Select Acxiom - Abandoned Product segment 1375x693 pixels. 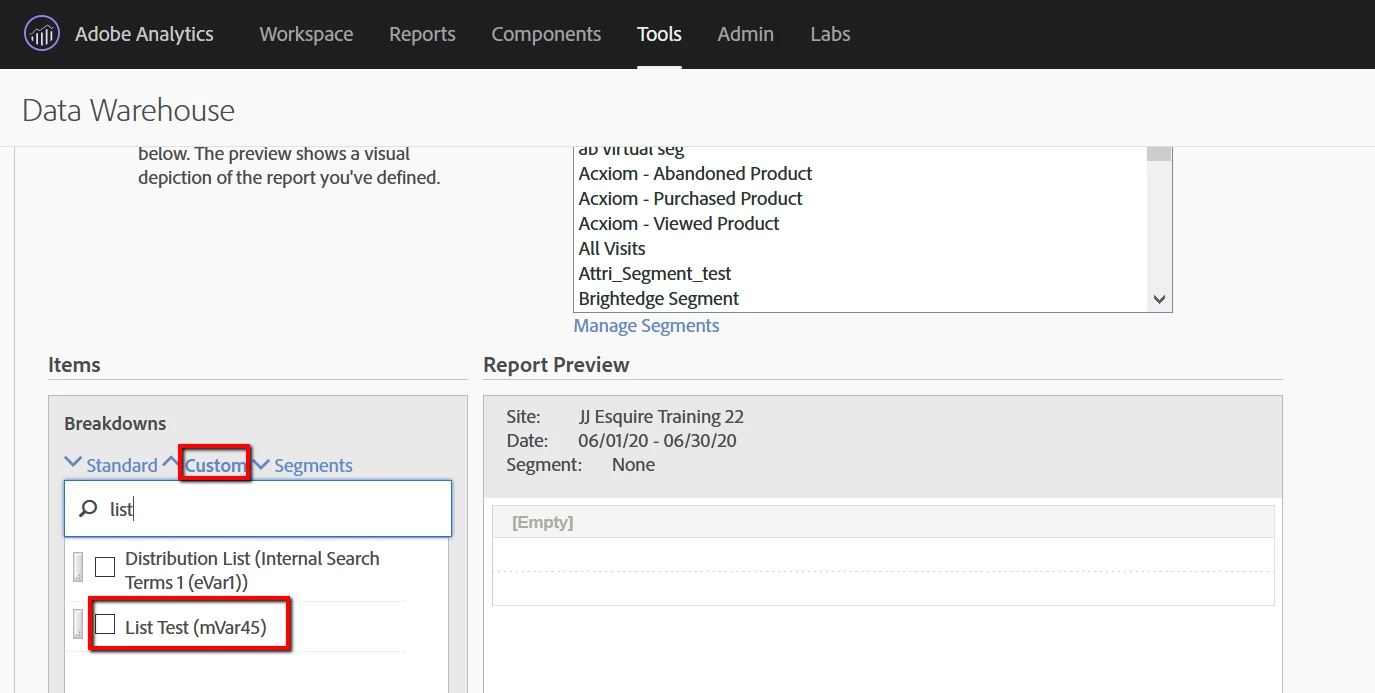pyautogui.click(x=695, y=174)
